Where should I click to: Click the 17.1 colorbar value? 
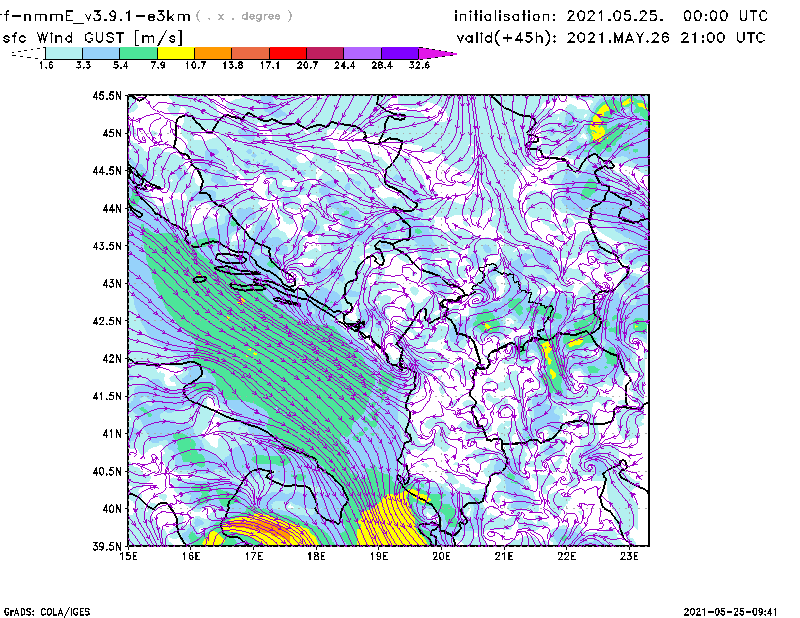(x=270, y=65)
